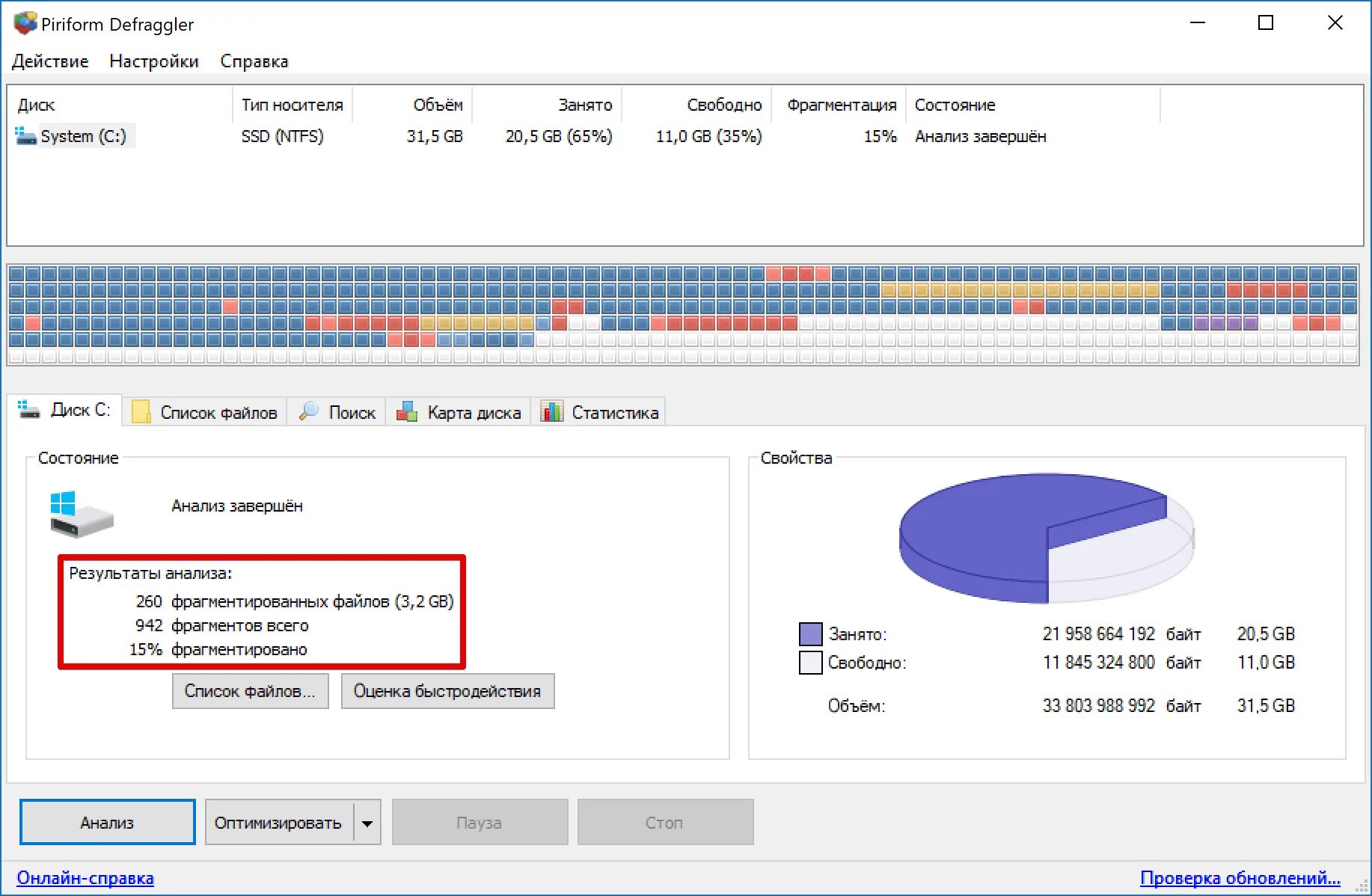Run Оценка быстродействия benchmark button
1372x896 pixels.
coord(448,691)
